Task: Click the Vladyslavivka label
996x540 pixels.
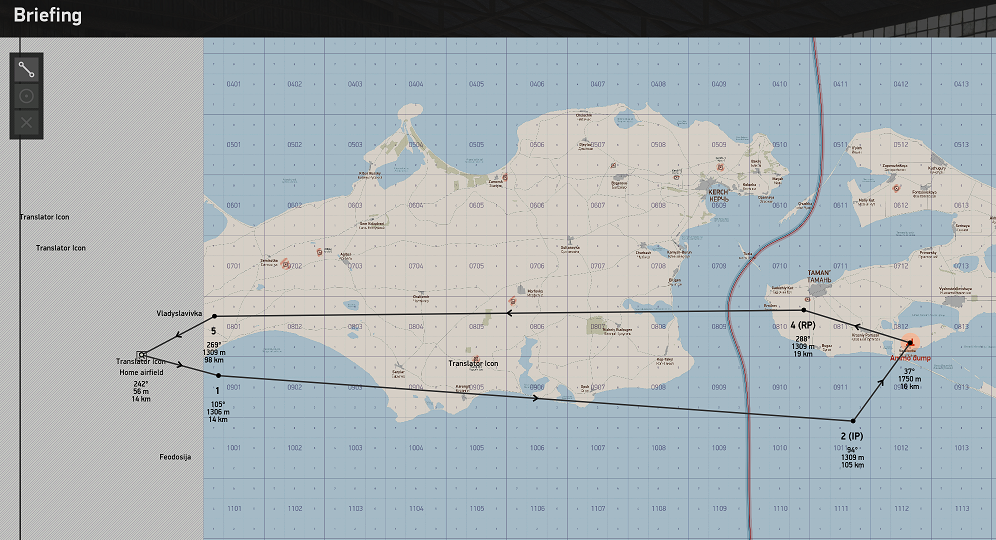Action: click(x=180, y=313)
